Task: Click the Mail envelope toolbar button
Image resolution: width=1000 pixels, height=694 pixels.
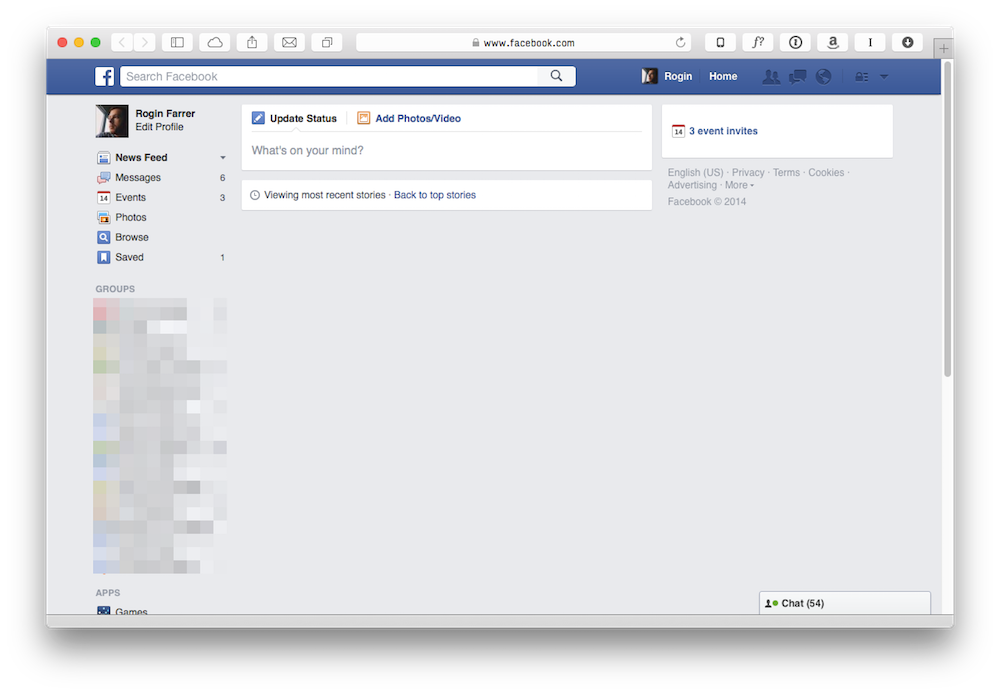Action: [290, 42]
